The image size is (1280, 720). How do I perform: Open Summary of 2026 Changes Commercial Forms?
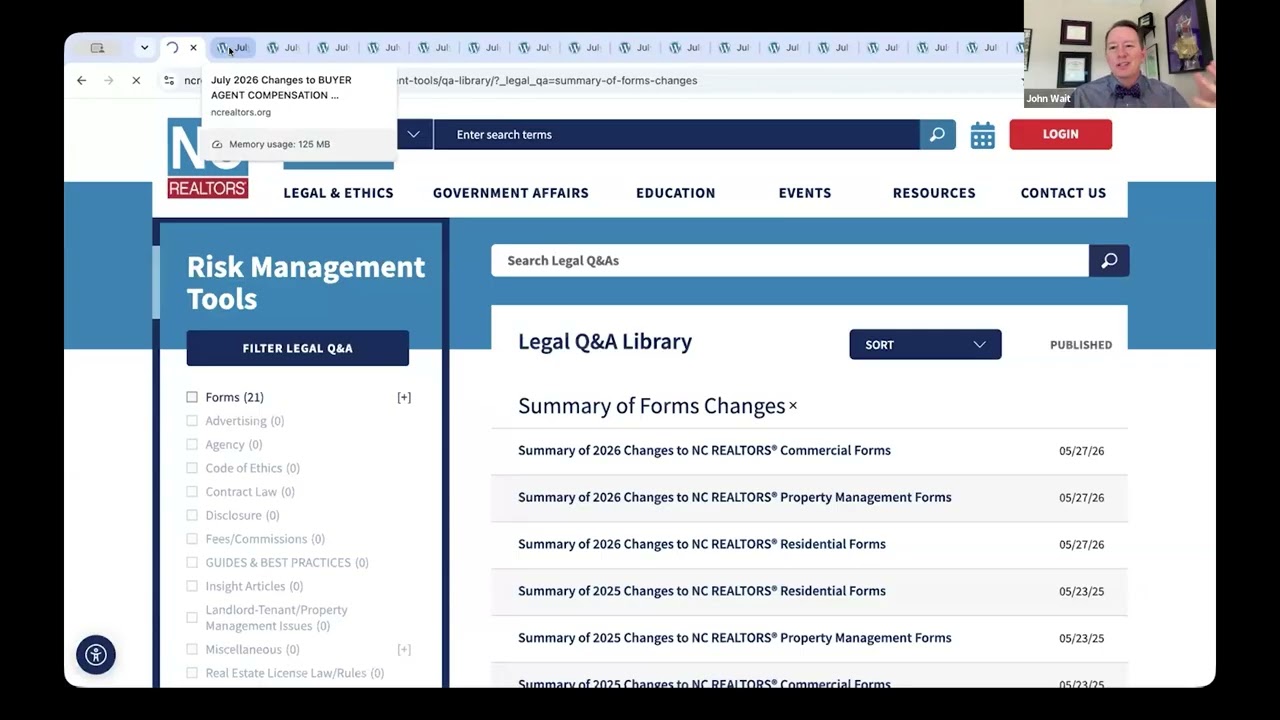point(704,450)
